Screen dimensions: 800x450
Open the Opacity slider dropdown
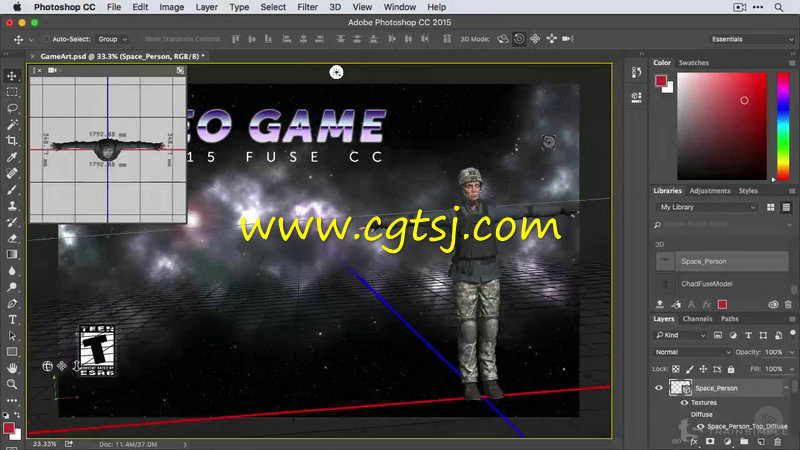(791, 352)
